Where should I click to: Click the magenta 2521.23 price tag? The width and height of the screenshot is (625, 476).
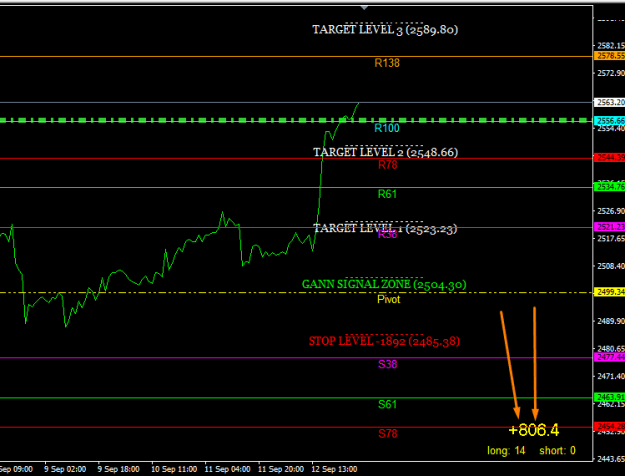tap(609, 227)
